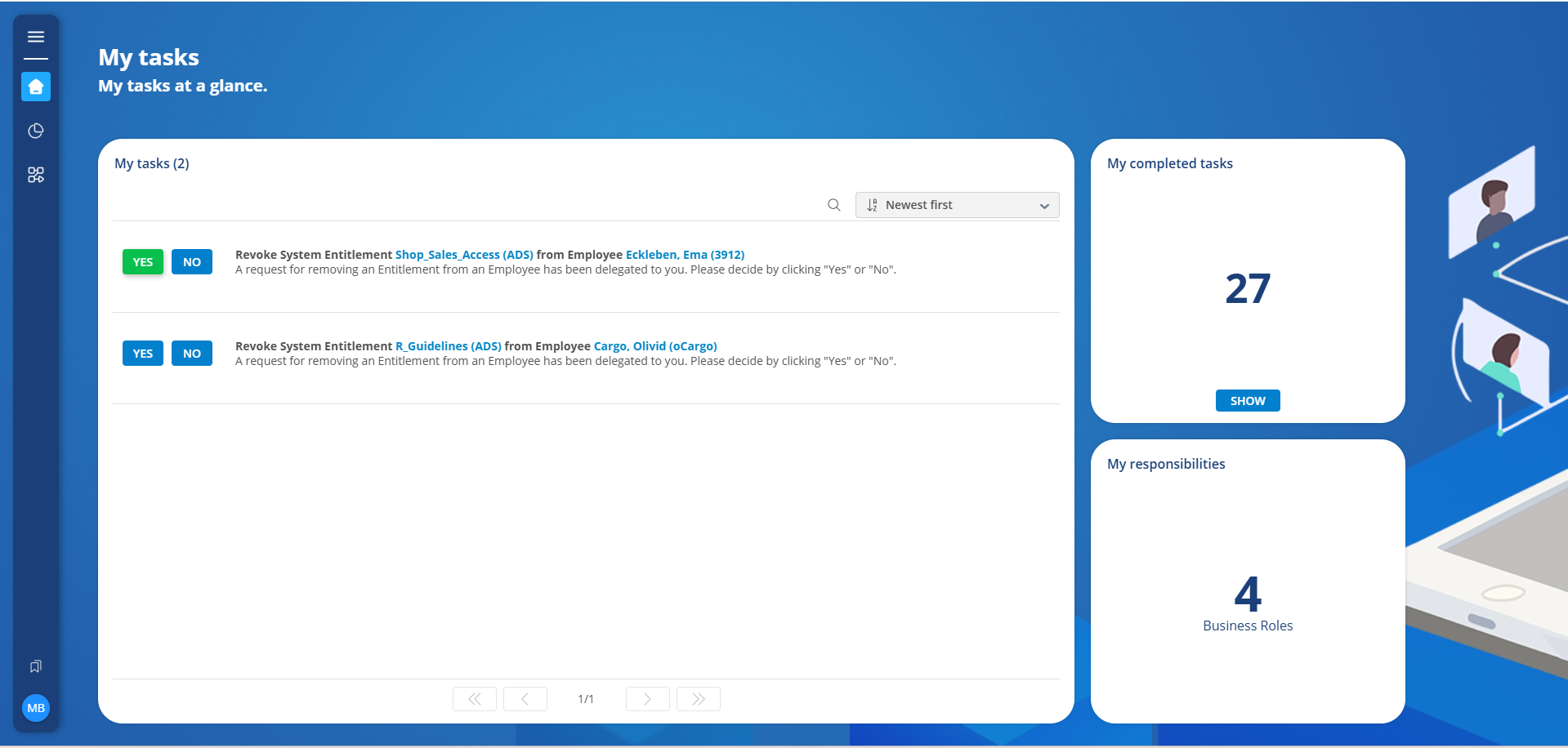The image size is (1568, 748).
Task: Open the MB user profile avatar
Action: pyautogui.click(x=36, y=708)
